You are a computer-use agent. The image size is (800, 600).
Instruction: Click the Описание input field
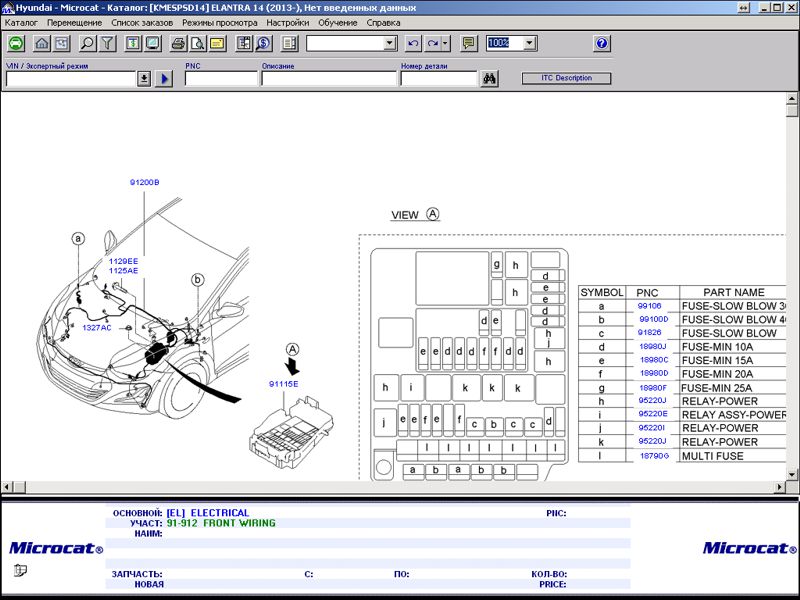(x=329, y=79)
